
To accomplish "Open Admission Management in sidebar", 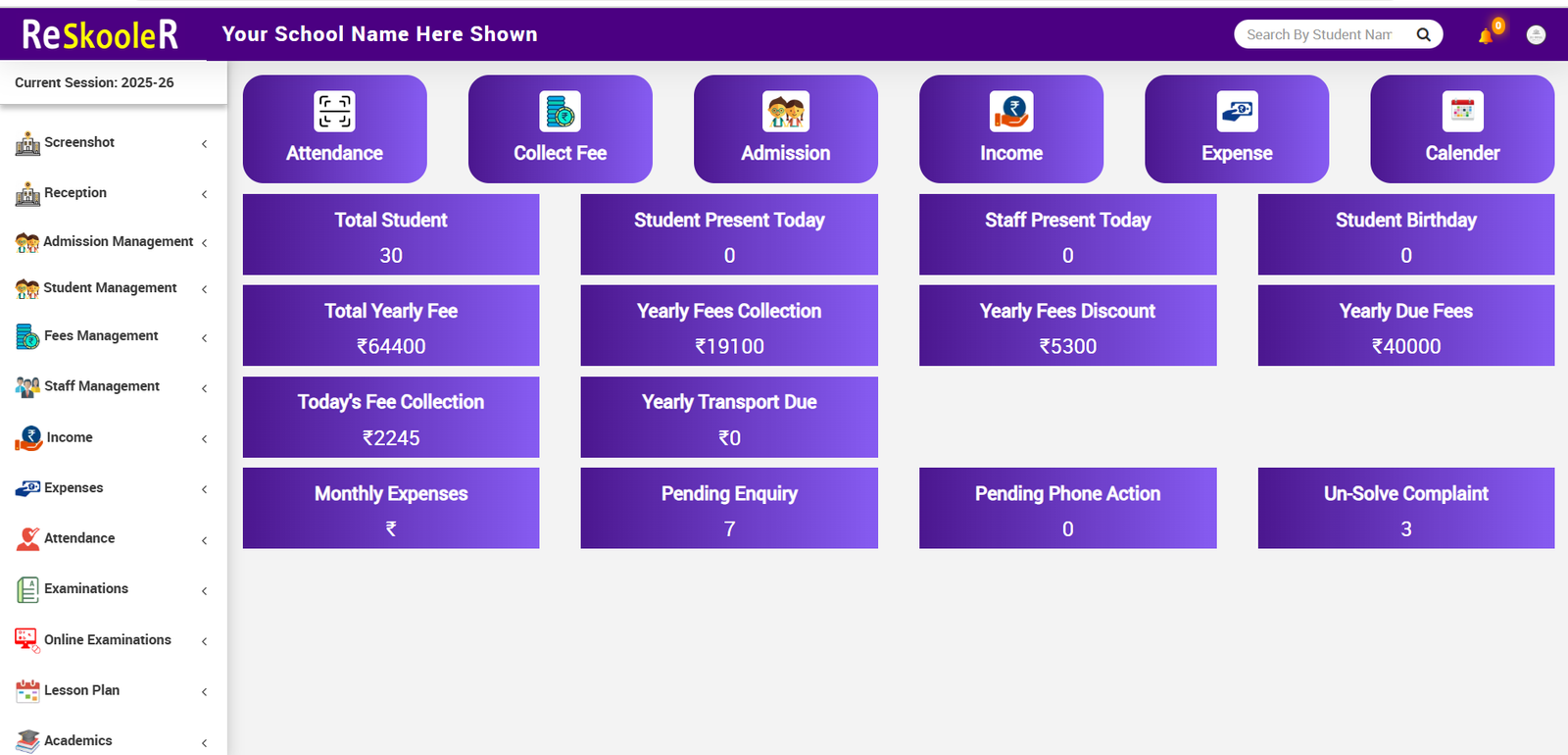I will [x=118, y=241].
